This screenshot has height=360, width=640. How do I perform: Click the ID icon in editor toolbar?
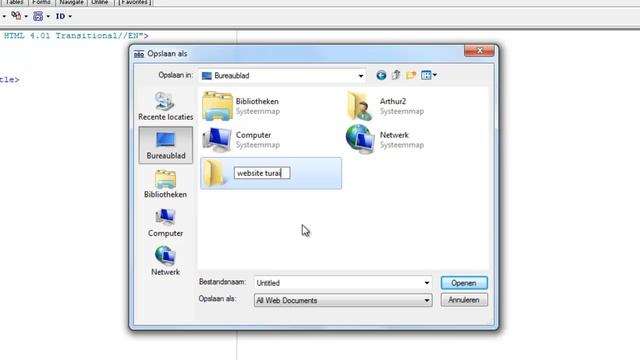(60, 16)
